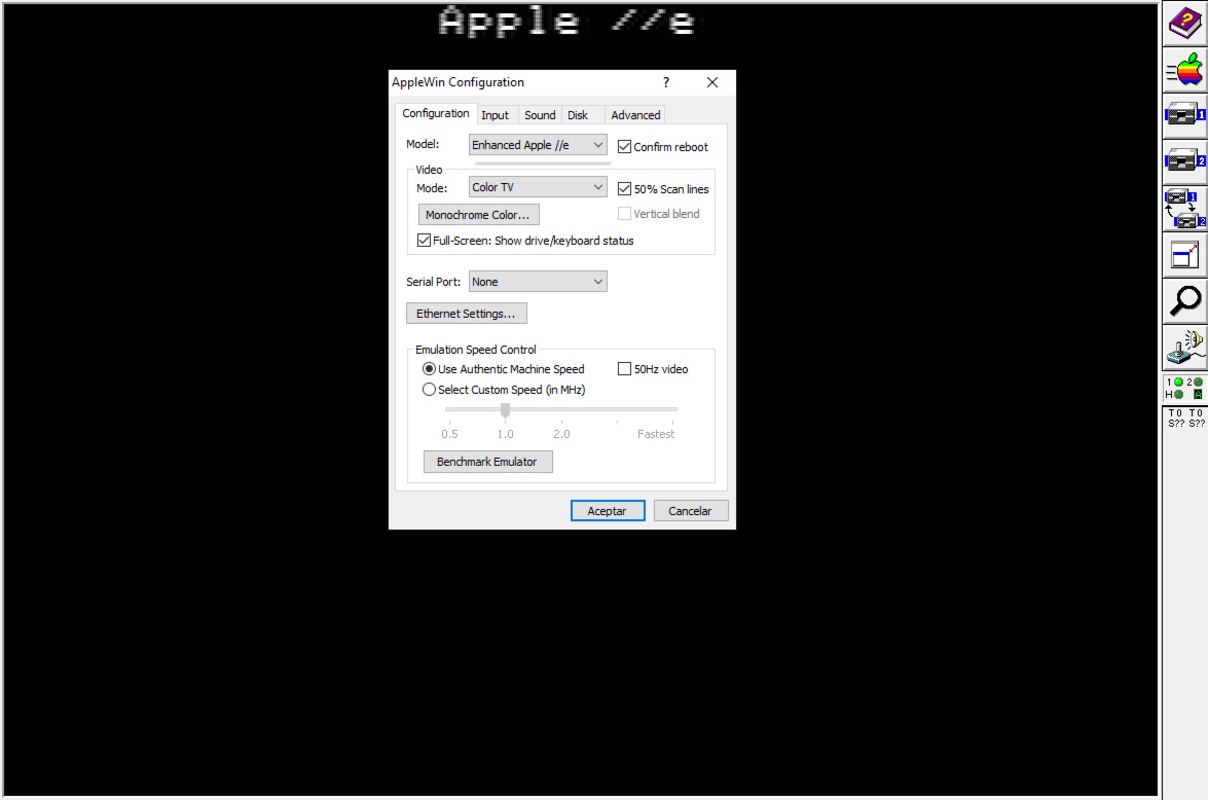Open the Model dropdown showing Enhanced Apple //e

point(538,145)
